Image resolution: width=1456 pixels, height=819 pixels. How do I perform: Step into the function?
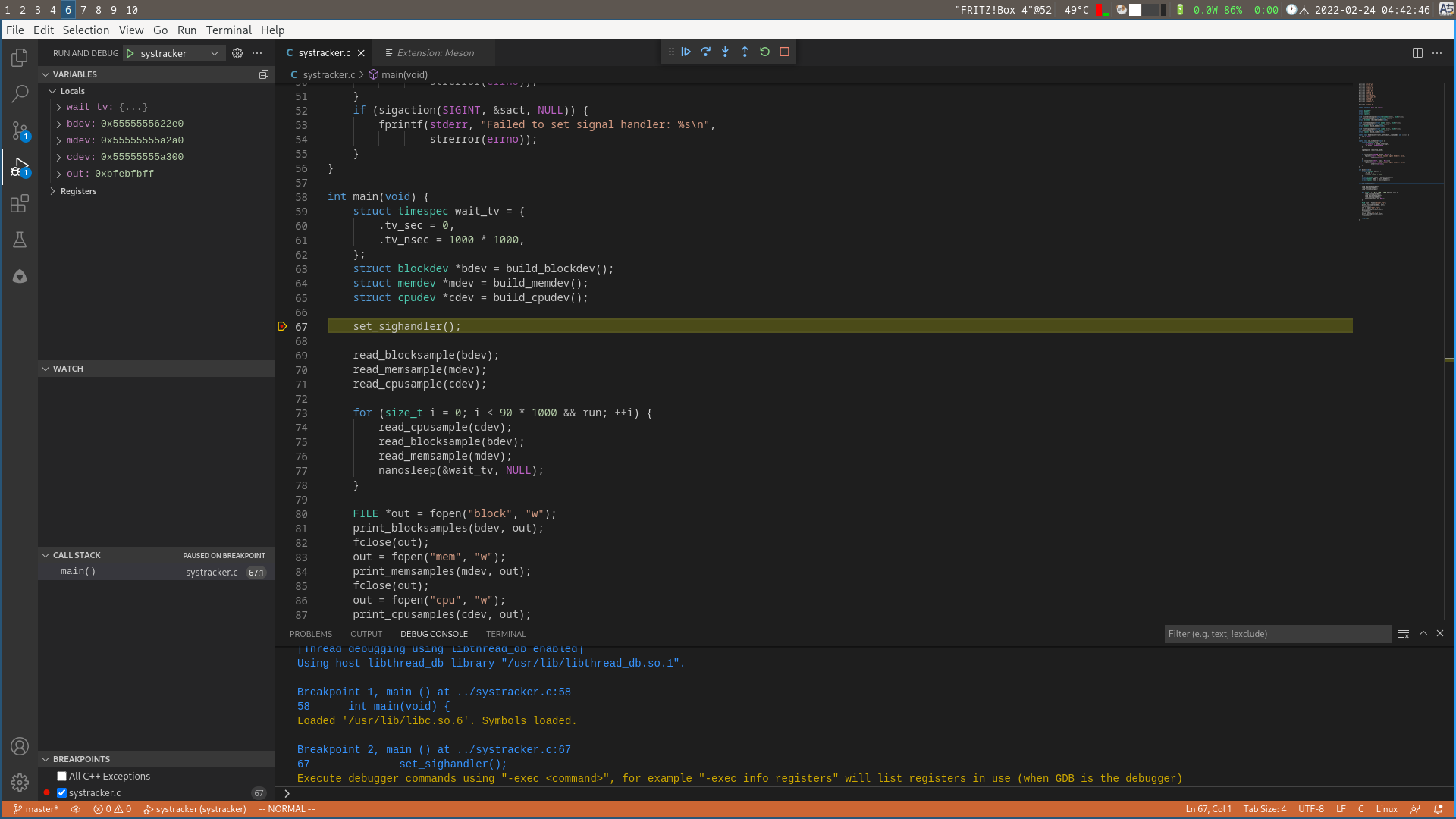(x=726, y=52)
